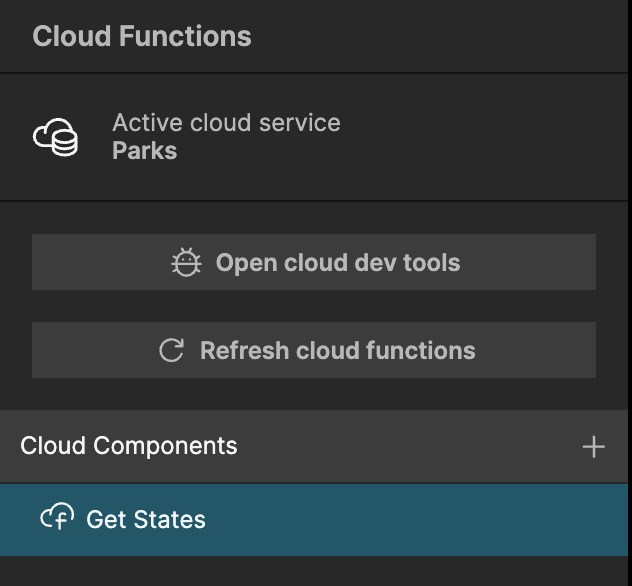632x586 pixels.
Task: Select the Parks cloud service name
Action: click(145, 151)
